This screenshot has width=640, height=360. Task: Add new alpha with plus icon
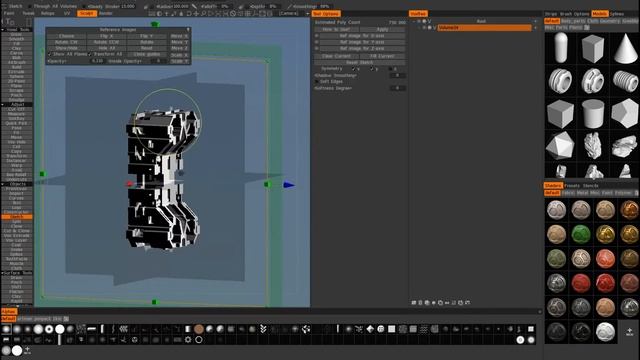(x=27, y=350)
